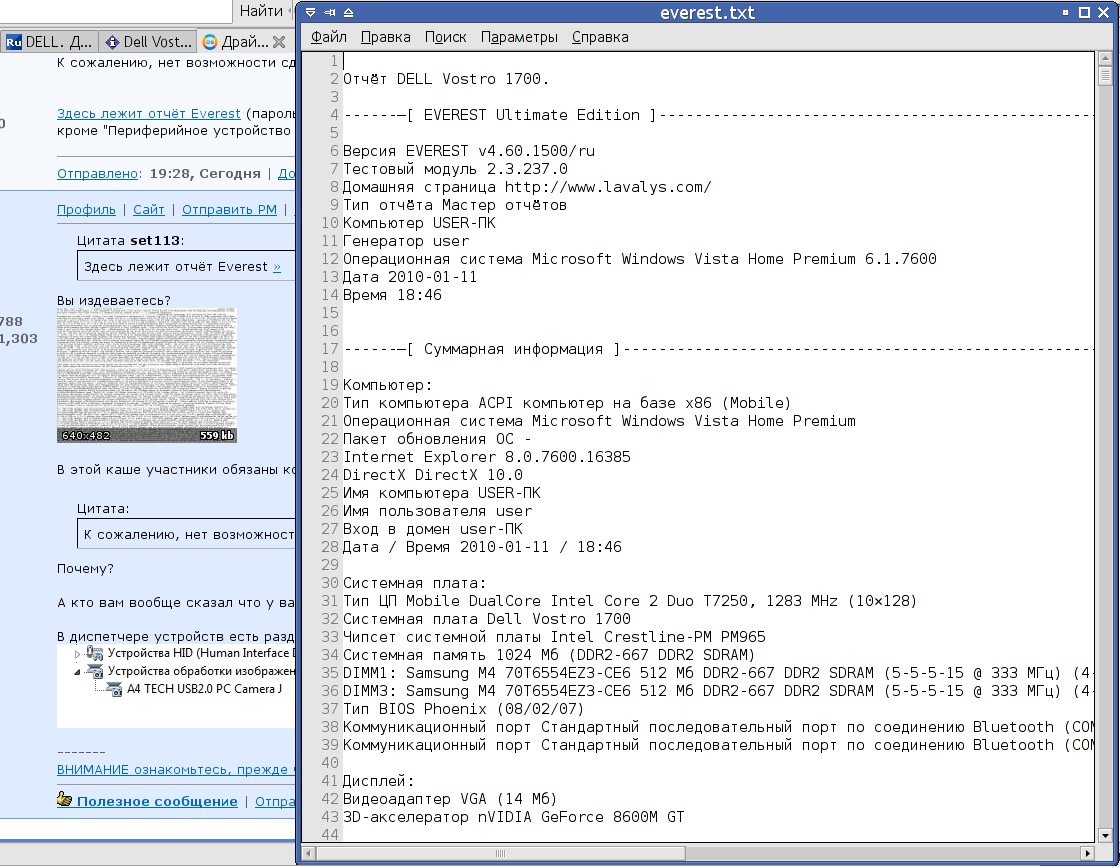Follow the Здесь лежит отчёт Everest link
This screenshot has height=866, width=1120.
coord(148,113)
